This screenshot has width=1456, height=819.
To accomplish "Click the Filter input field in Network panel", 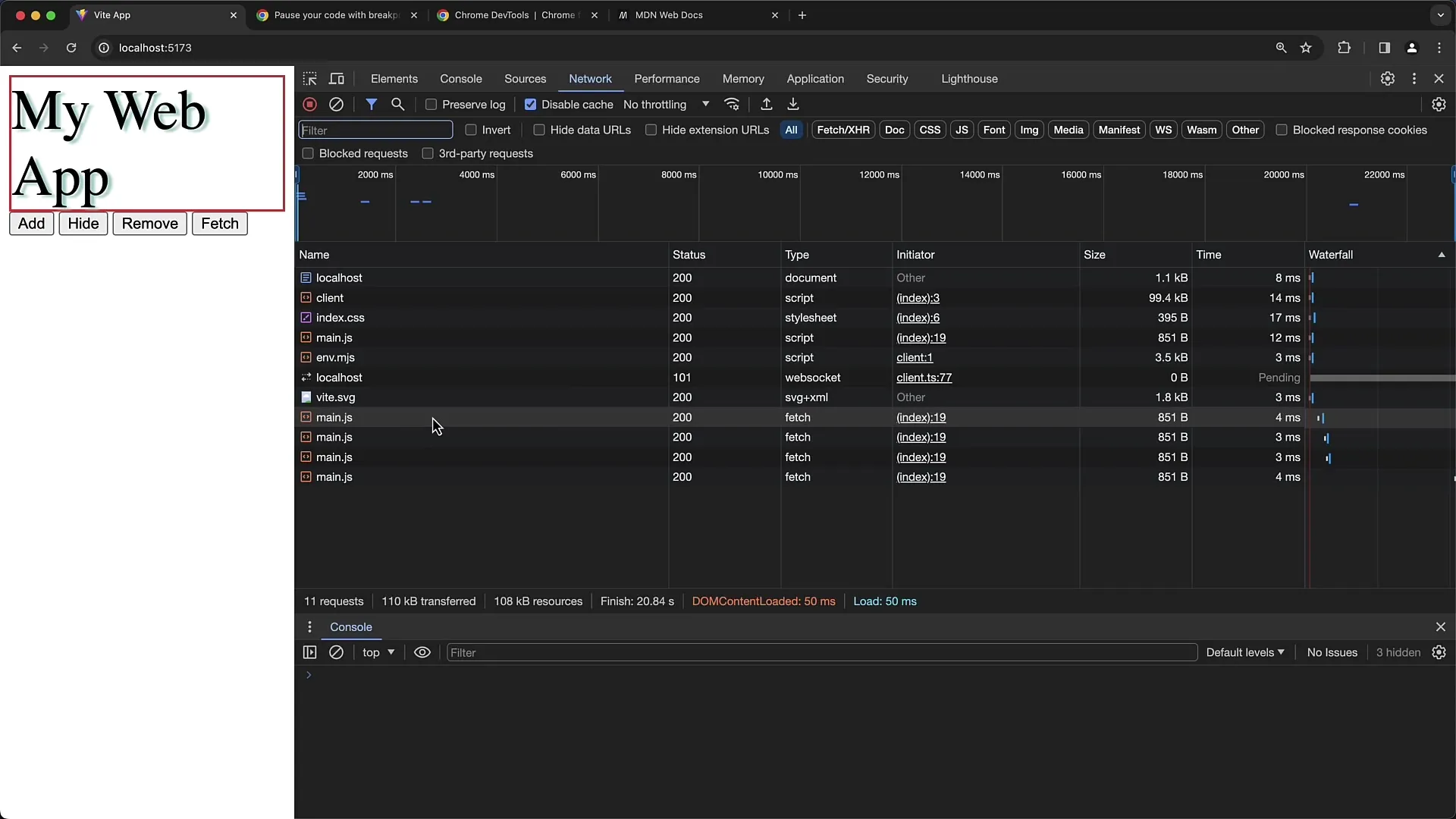I will [x=376, y=130].
